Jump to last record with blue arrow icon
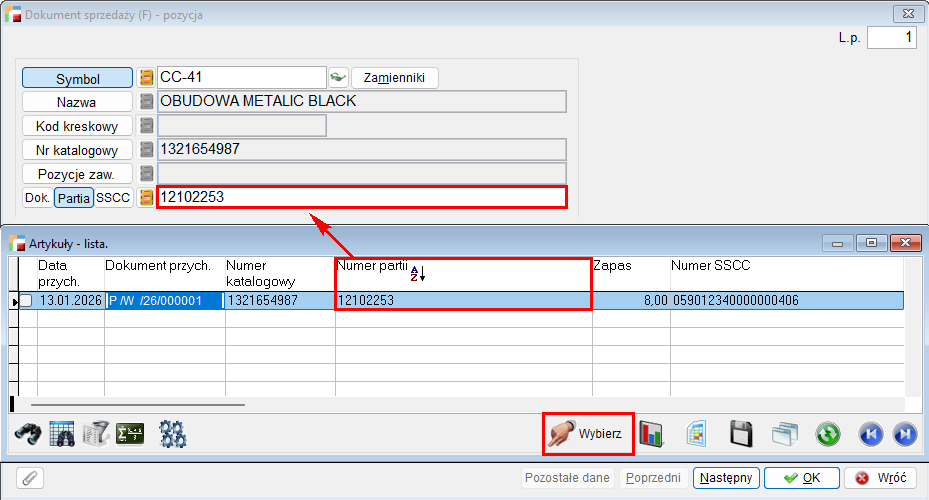 [x=904, y=434]
